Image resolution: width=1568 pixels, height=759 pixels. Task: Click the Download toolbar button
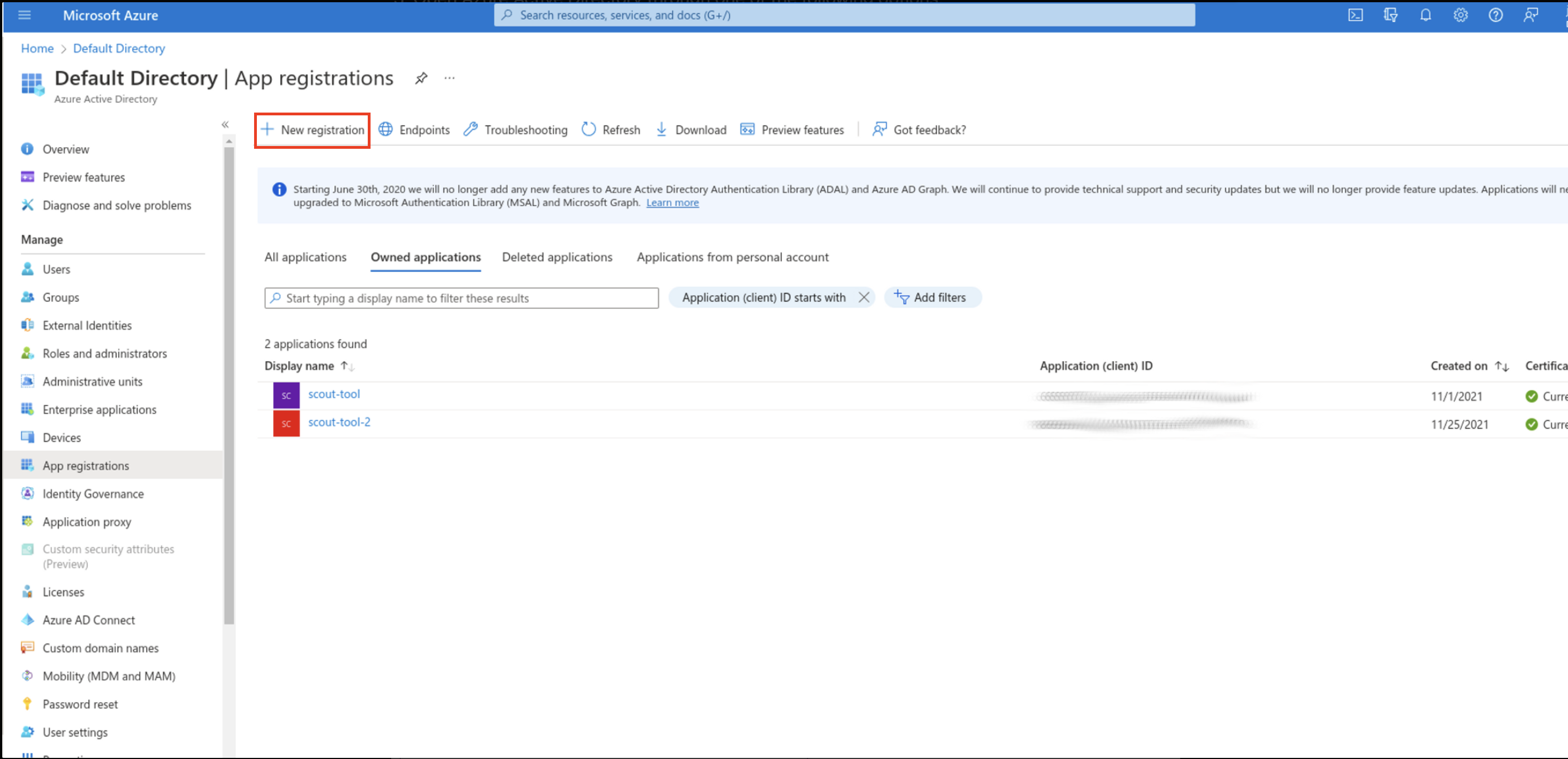[x=691, y=130]
